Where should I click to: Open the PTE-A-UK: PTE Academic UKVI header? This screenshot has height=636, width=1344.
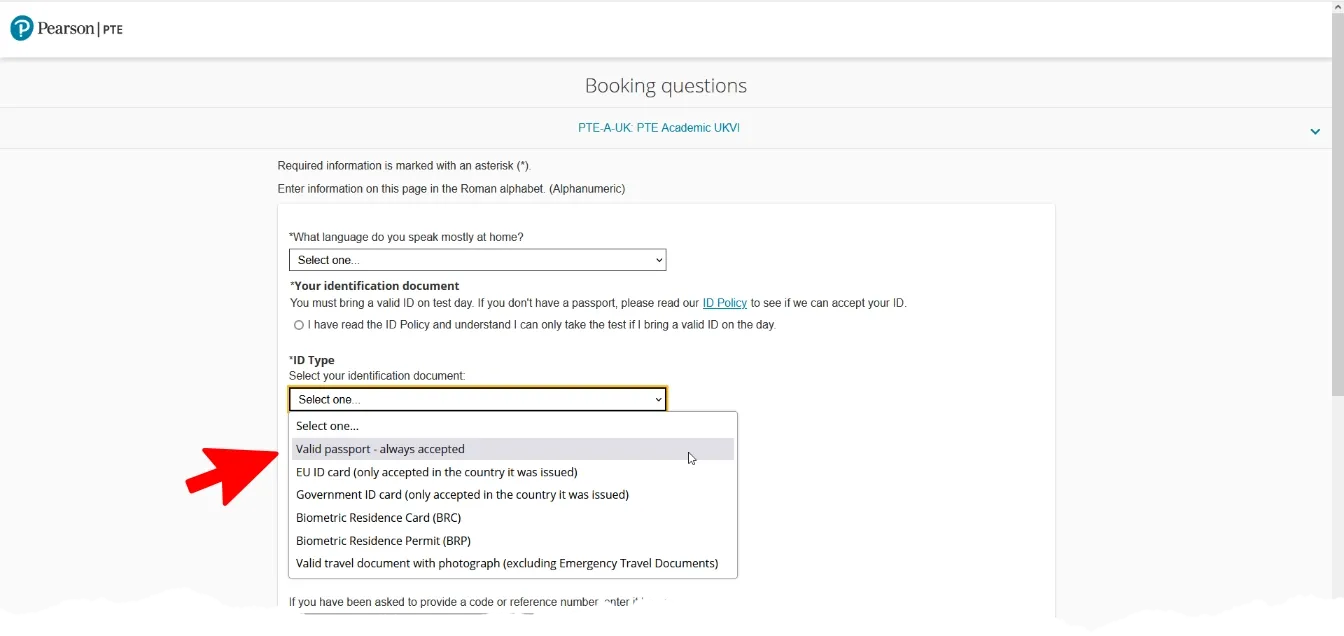[659, 128]
